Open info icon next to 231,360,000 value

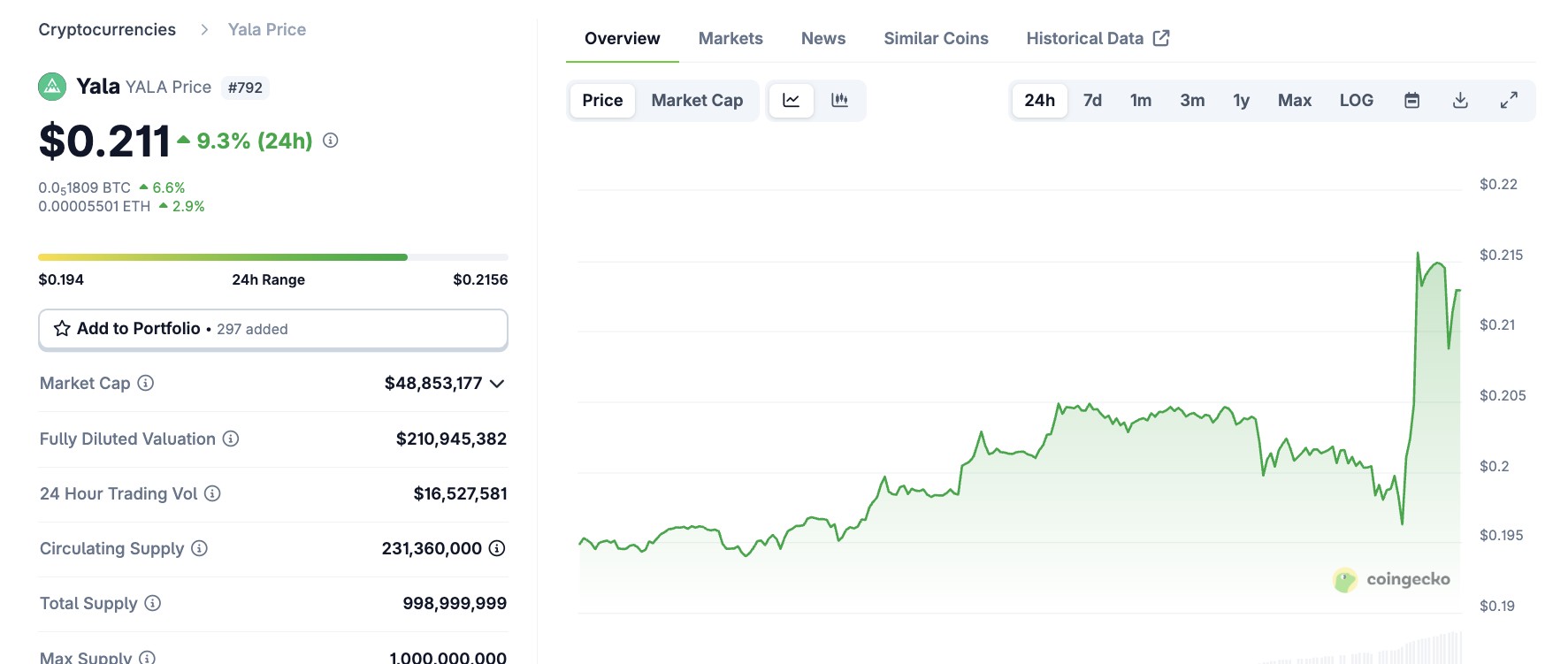pyautogui.click(x=497, y=548)
